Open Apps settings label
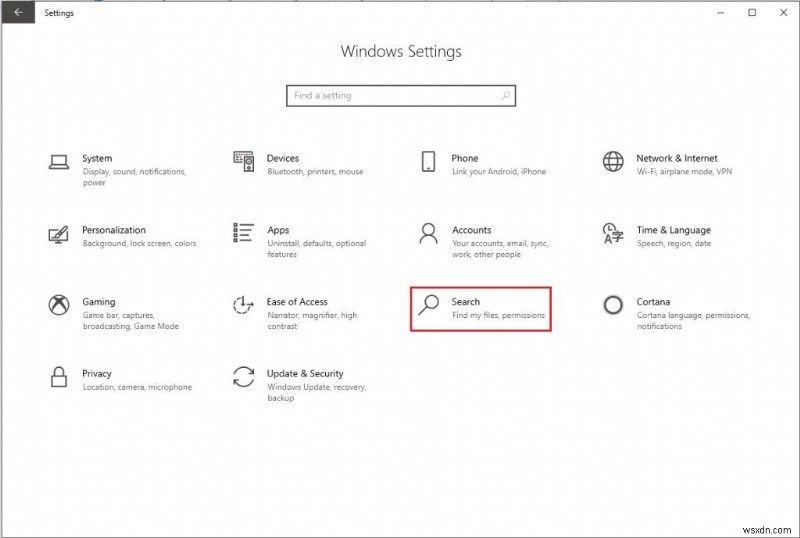Viewport: 800px width, 538px height. (278, 230)
